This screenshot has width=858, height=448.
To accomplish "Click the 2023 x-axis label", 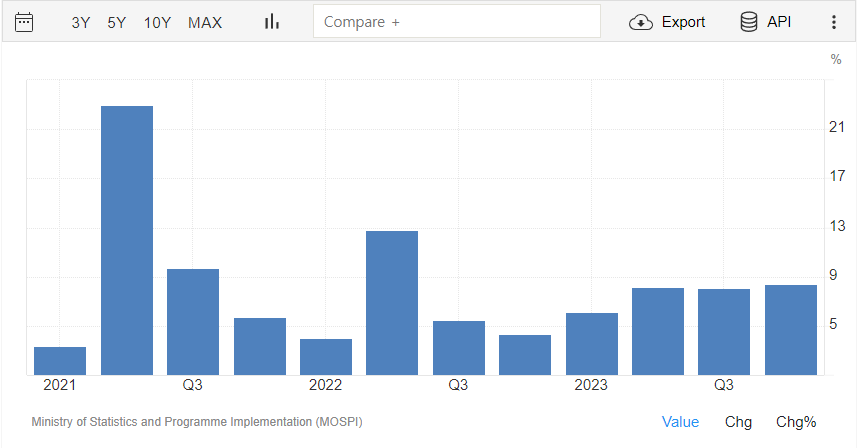I will pyautogui.click(x=591, y=385).
